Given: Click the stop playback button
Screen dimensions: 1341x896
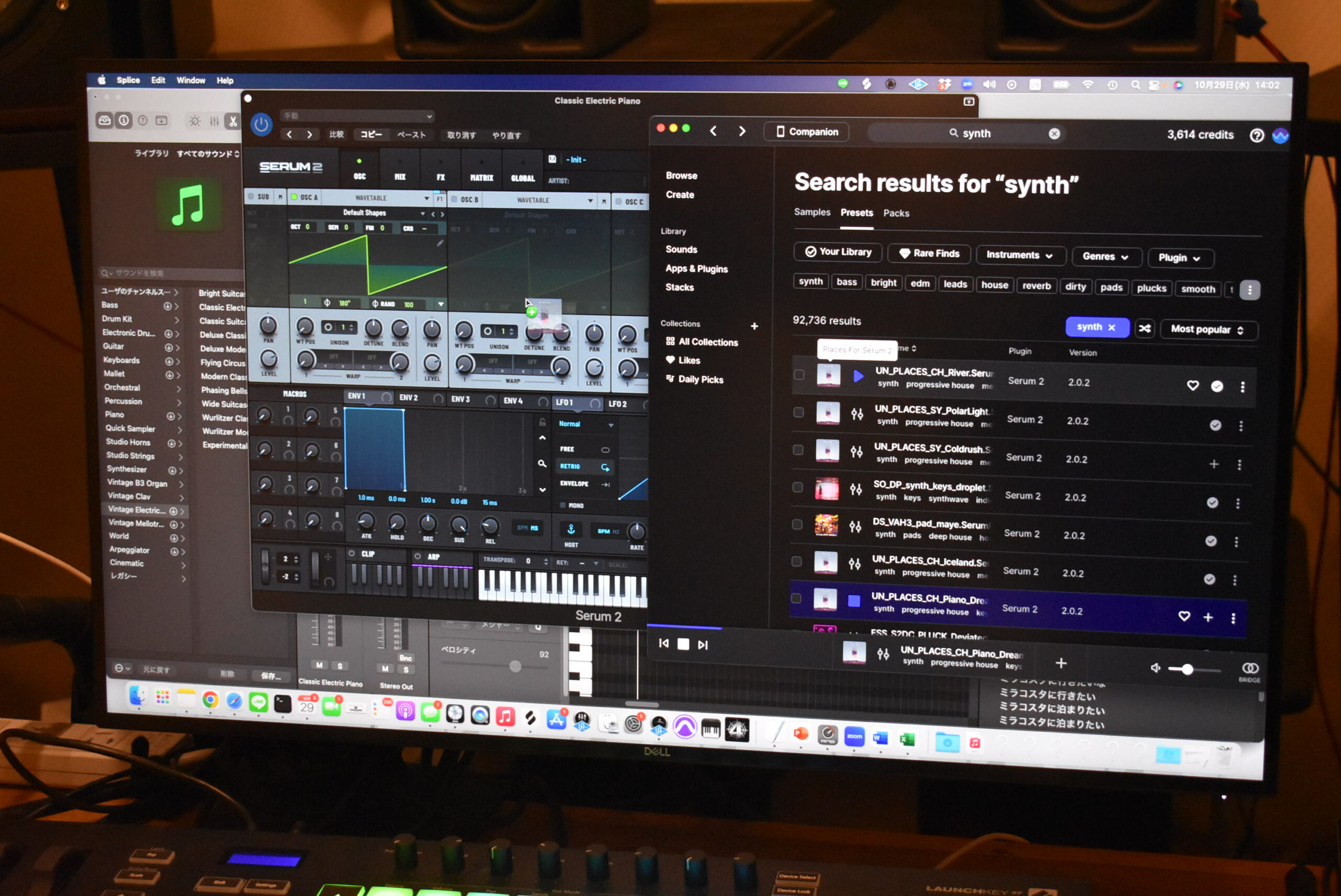Looking at the screenshot, I should click(x=683, y=645).
